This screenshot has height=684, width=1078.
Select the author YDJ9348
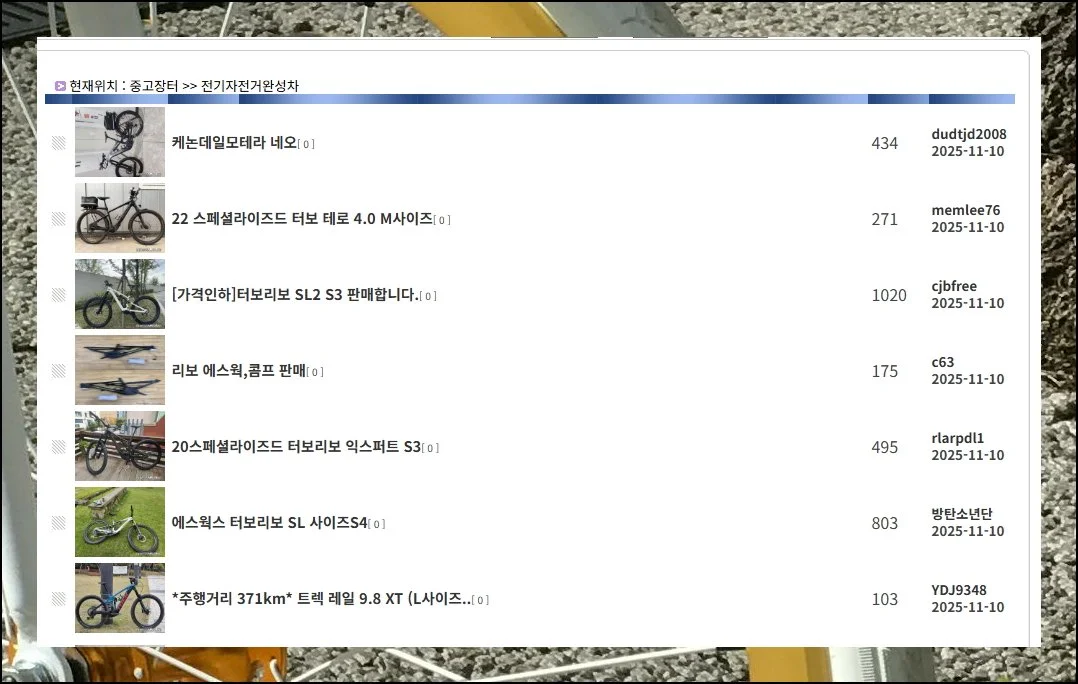tap(958, 590)
